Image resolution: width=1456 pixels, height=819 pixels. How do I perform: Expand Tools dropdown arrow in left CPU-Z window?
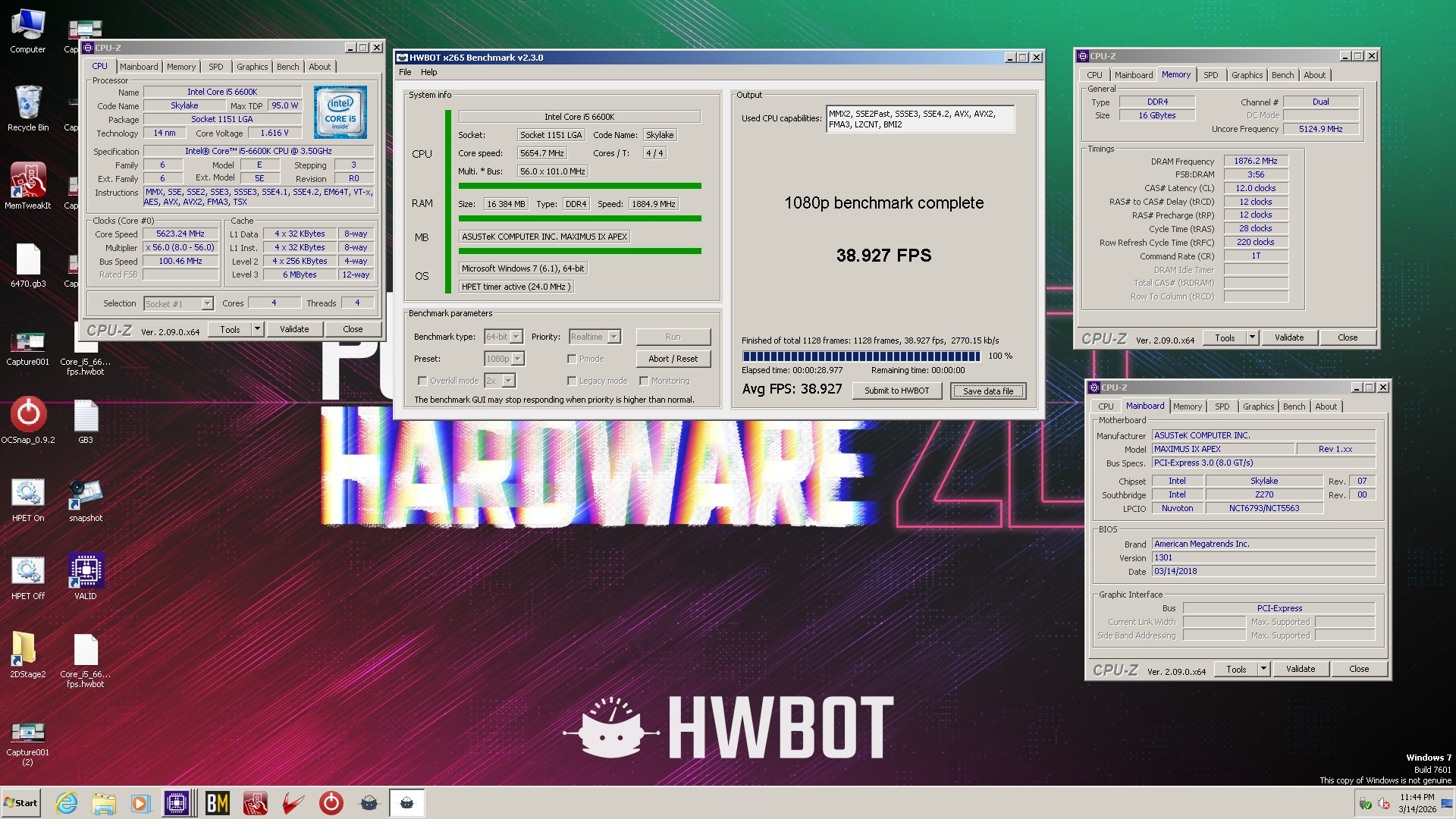(x=257, y=329)
